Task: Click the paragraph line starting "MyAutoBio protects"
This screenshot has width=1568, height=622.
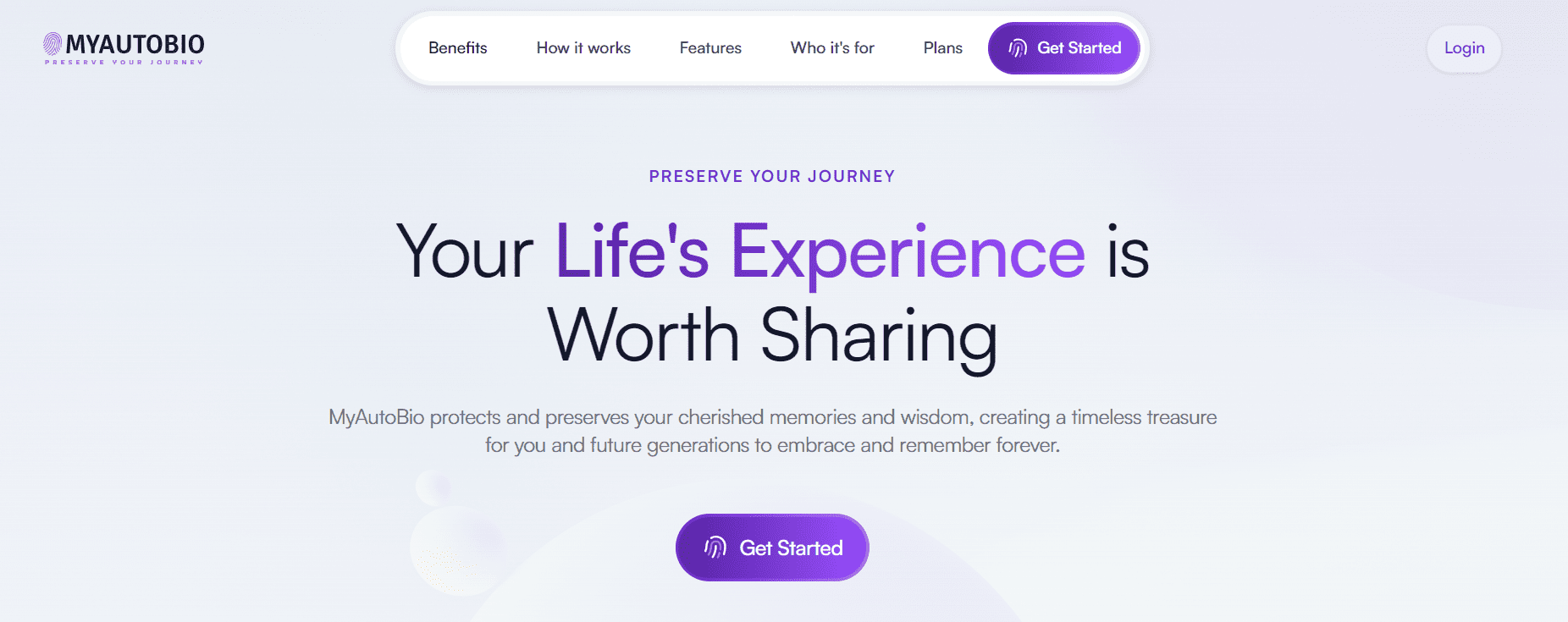Action: pos(771,417)
